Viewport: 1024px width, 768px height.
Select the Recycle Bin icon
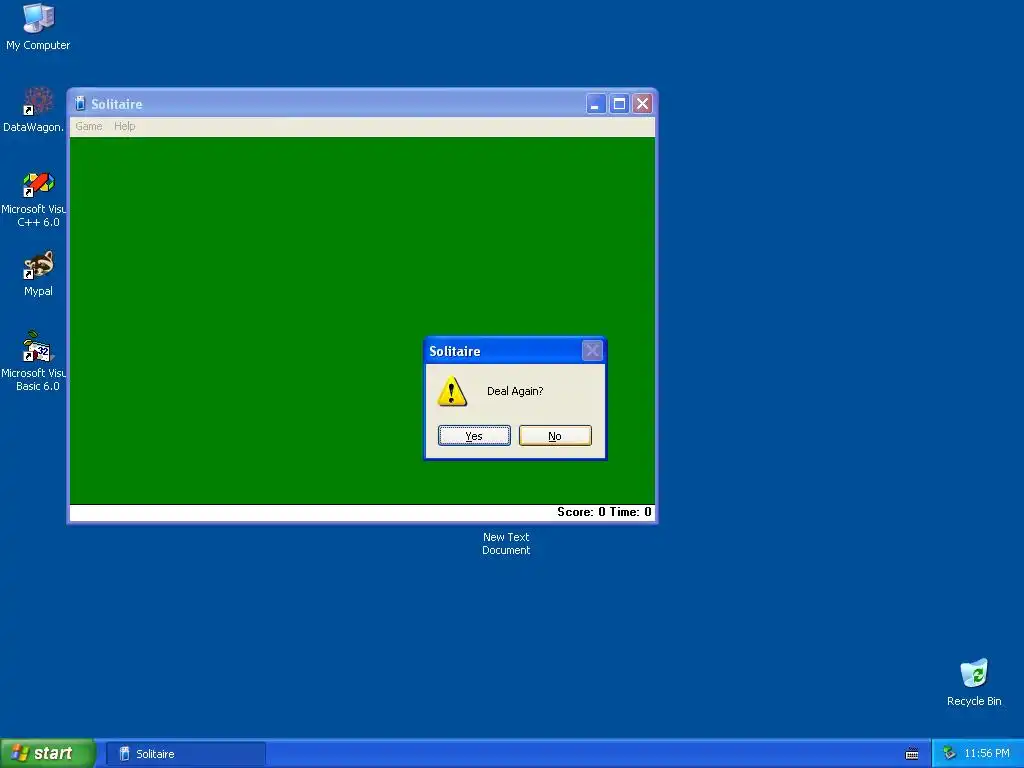click(x=974, y=682)
